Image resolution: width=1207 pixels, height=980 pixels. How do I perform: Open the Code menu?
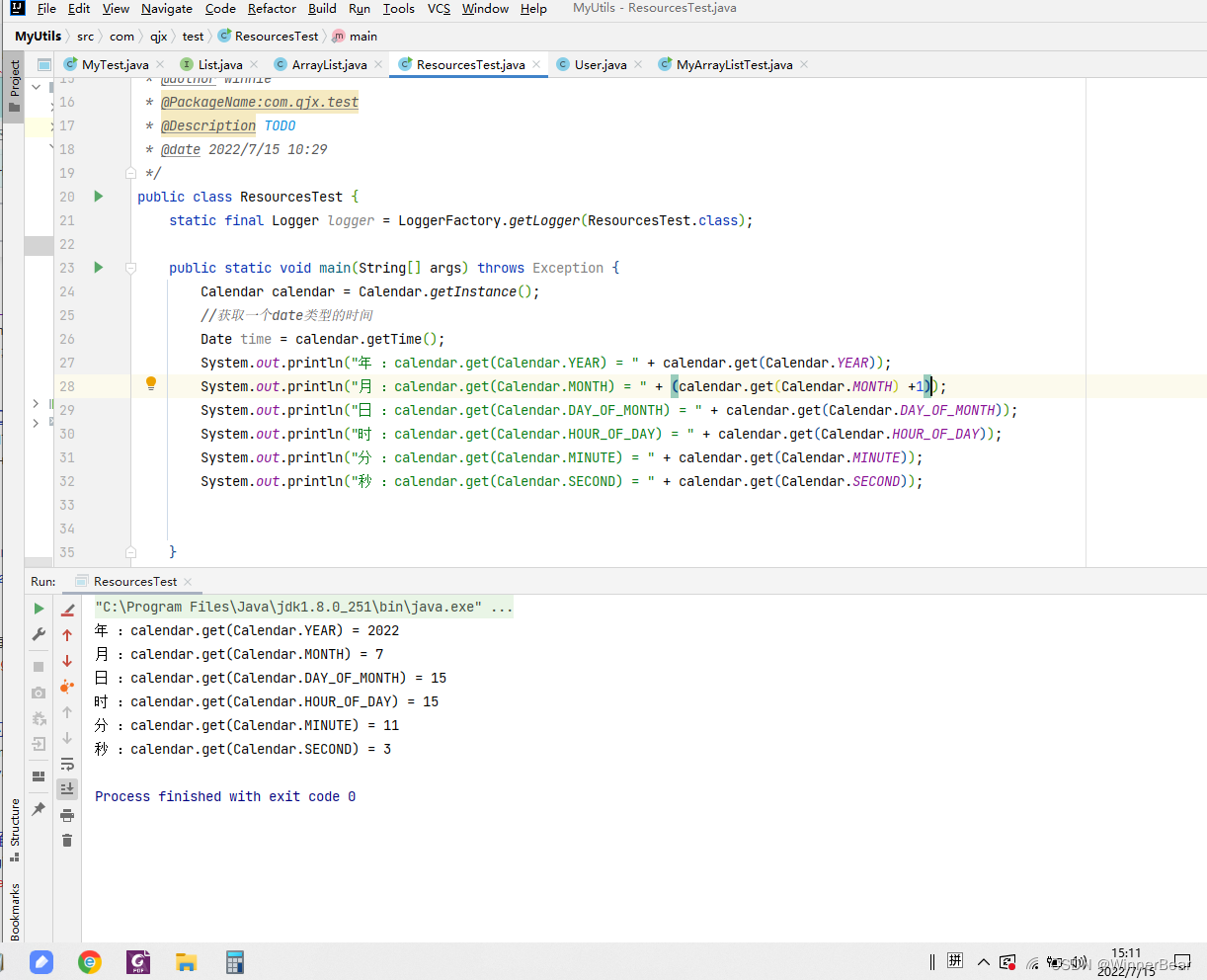pyautogui.click(x=220, y=9)
